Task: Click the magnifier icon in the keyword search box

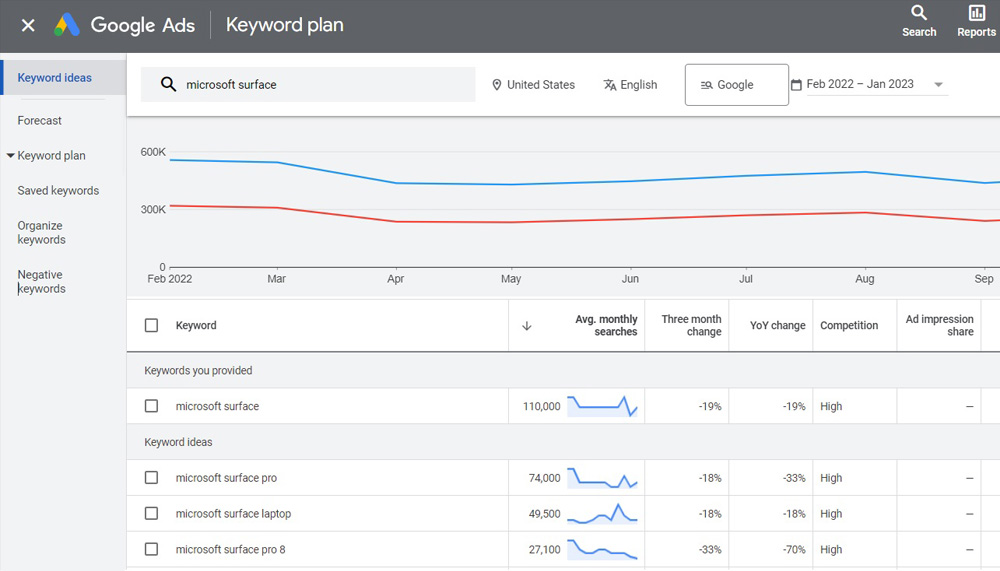Action: [168, 84]
